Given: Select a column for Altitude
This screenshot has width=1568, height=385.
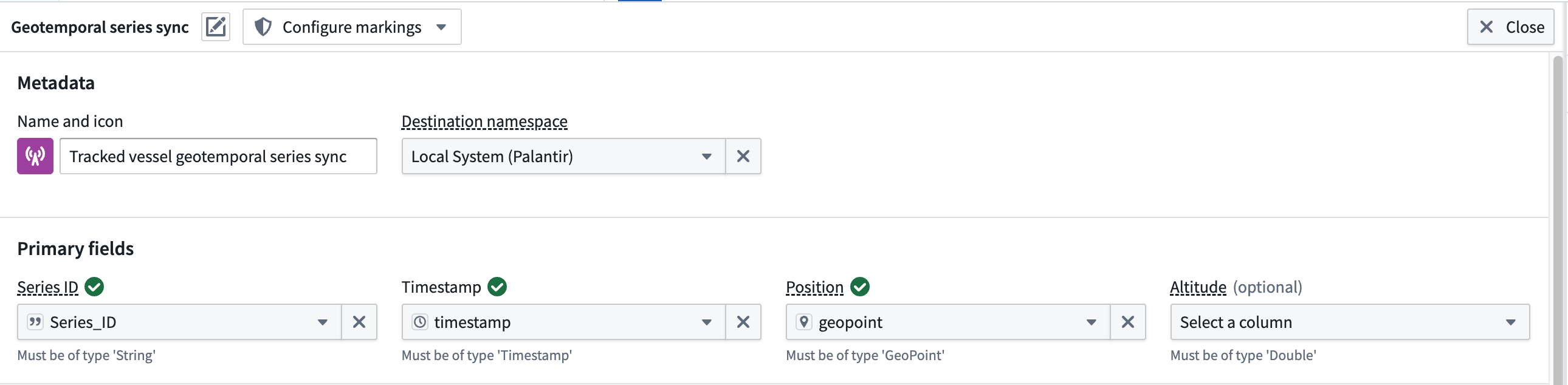Looking at the screenshot, I should (x=1349, y=322).
